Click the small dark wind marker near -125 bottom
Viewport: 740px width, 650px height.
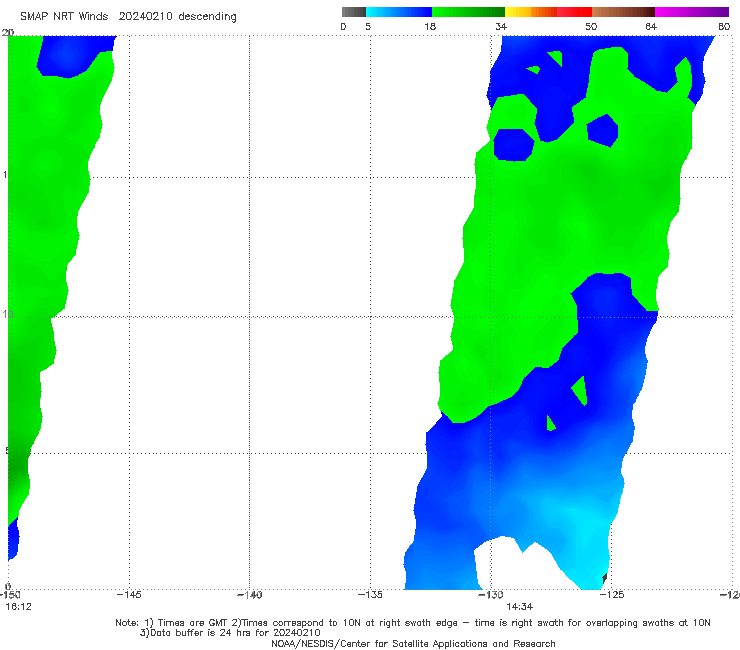pos(604,578)
